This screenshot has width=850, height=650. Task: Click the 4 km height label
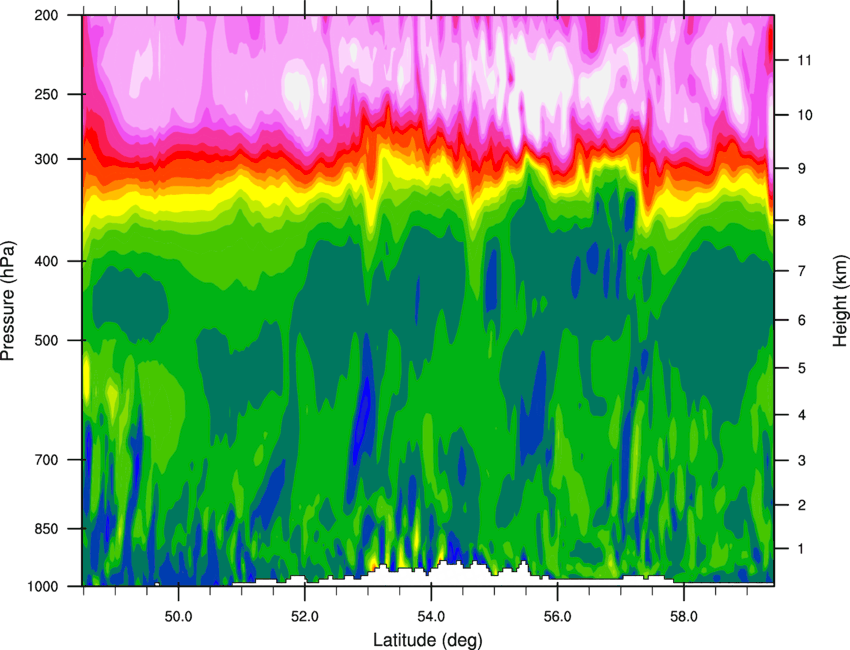pyautogui.click(x=801, y=415)
